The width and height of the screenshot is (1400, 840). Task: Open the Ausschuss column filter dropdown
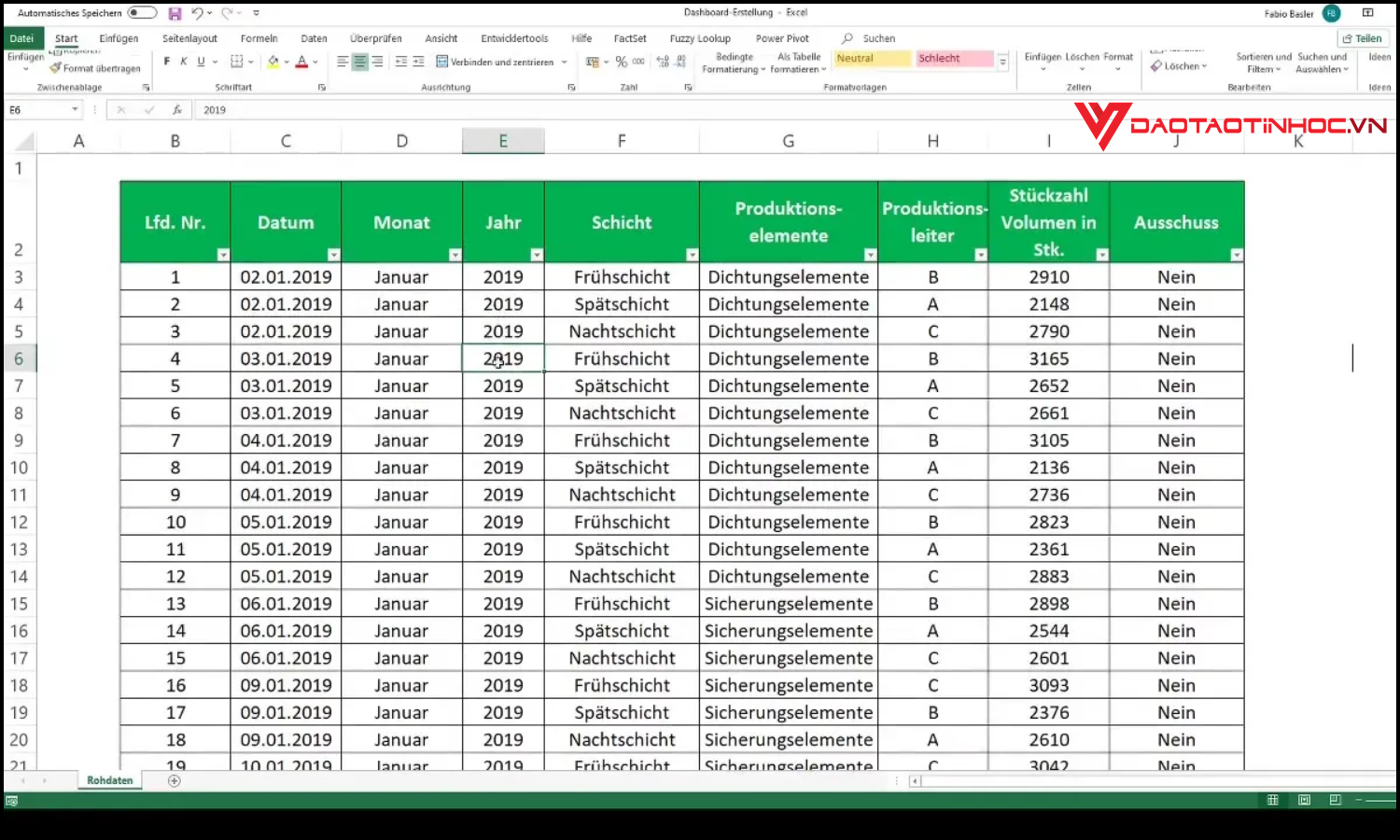click(1237, 255)
